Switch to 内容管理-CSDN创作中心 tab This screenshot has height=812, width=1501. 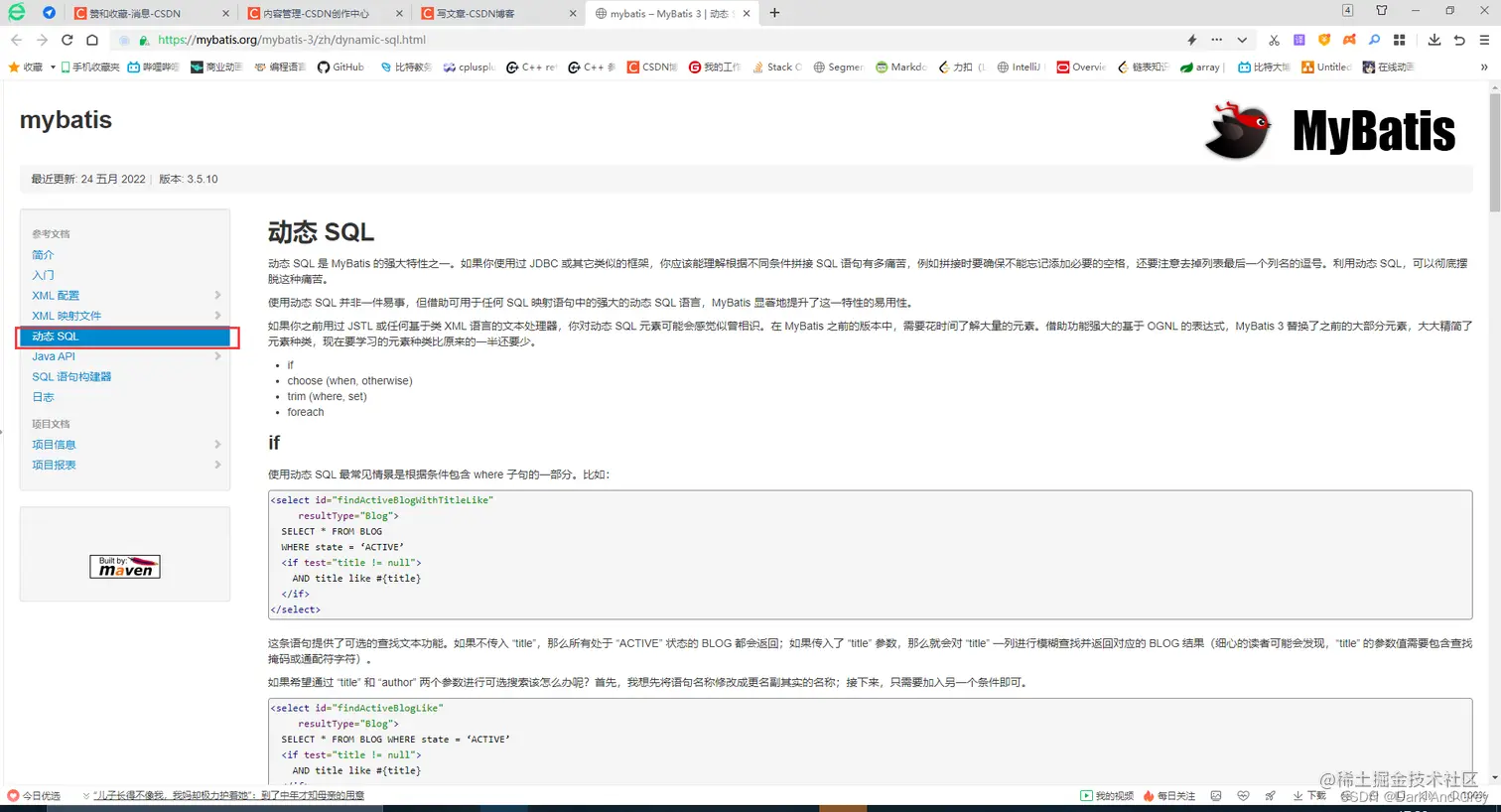pos(325,13)
